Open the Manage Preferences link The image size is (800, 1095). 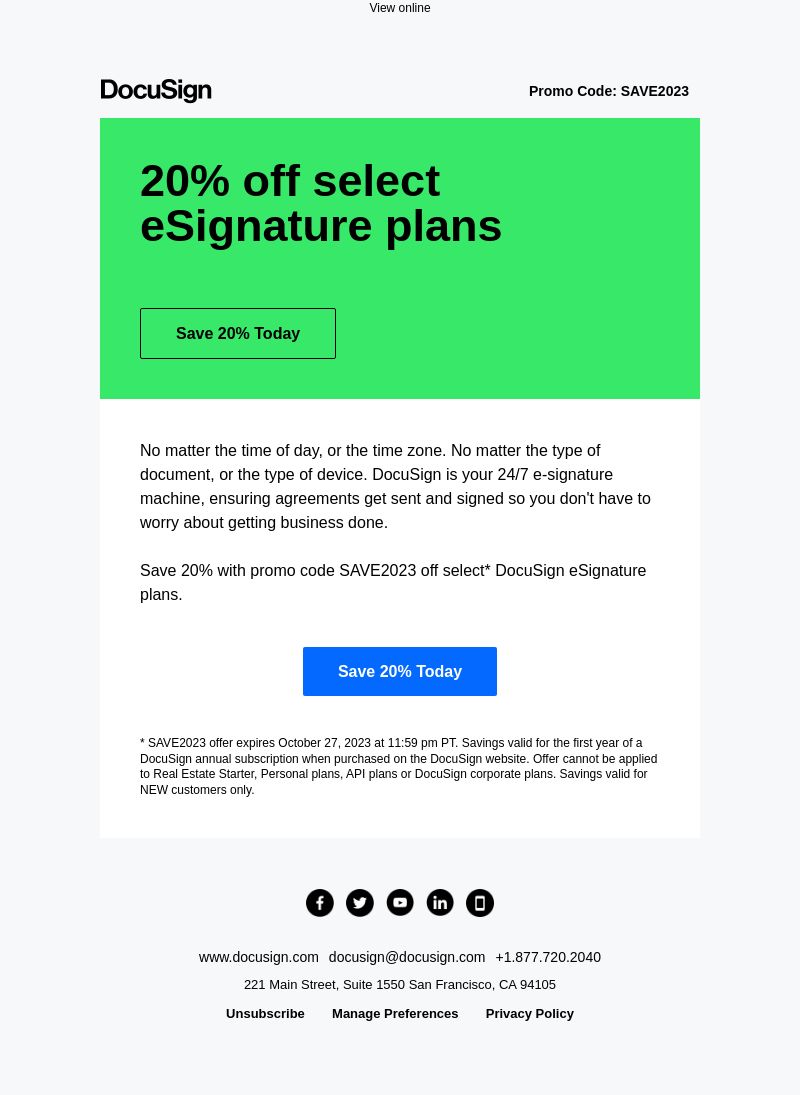[395, 1014]
